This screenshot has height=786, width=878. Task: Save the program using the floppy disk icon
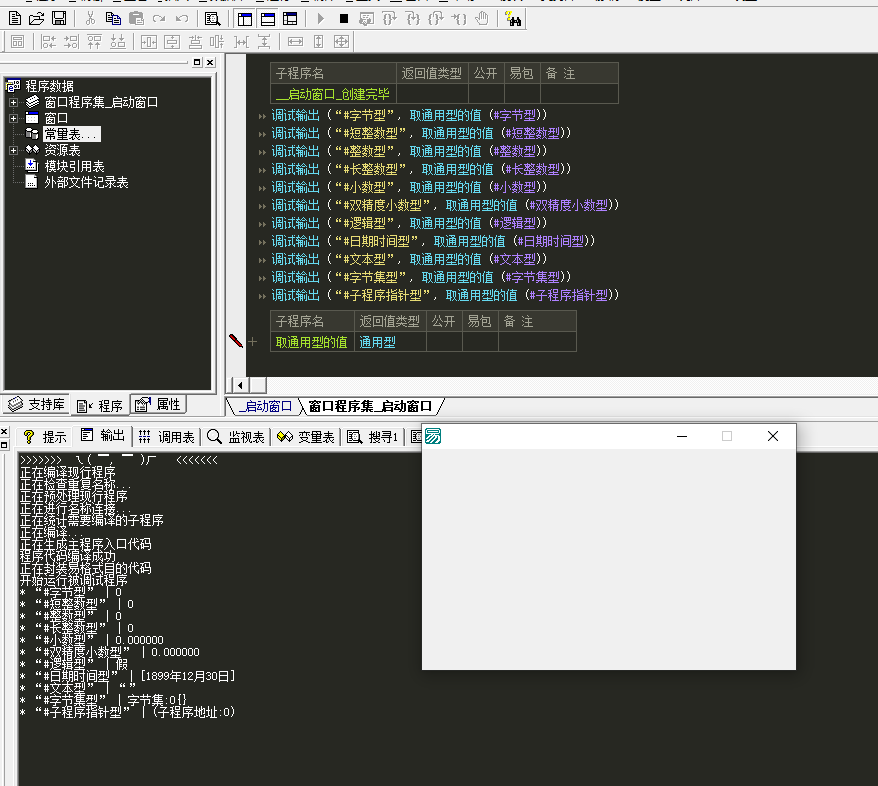(x=59, y=19)
